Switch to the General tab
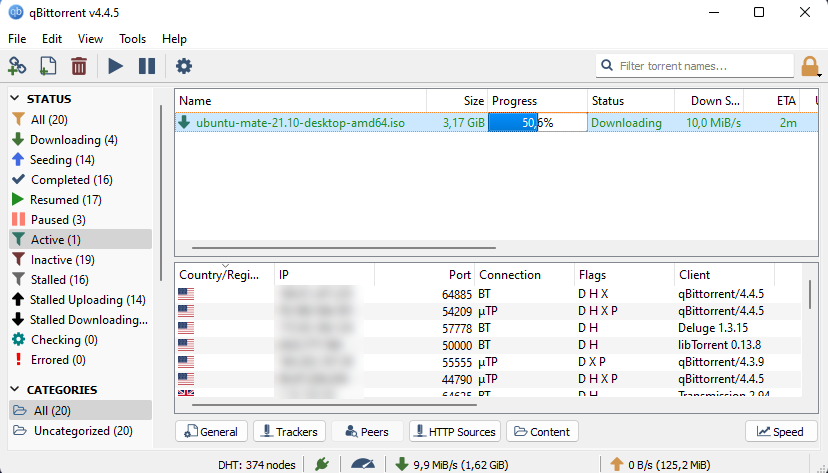Image resolution: width=828 pixels, height=473 pixels. [211, 431]
